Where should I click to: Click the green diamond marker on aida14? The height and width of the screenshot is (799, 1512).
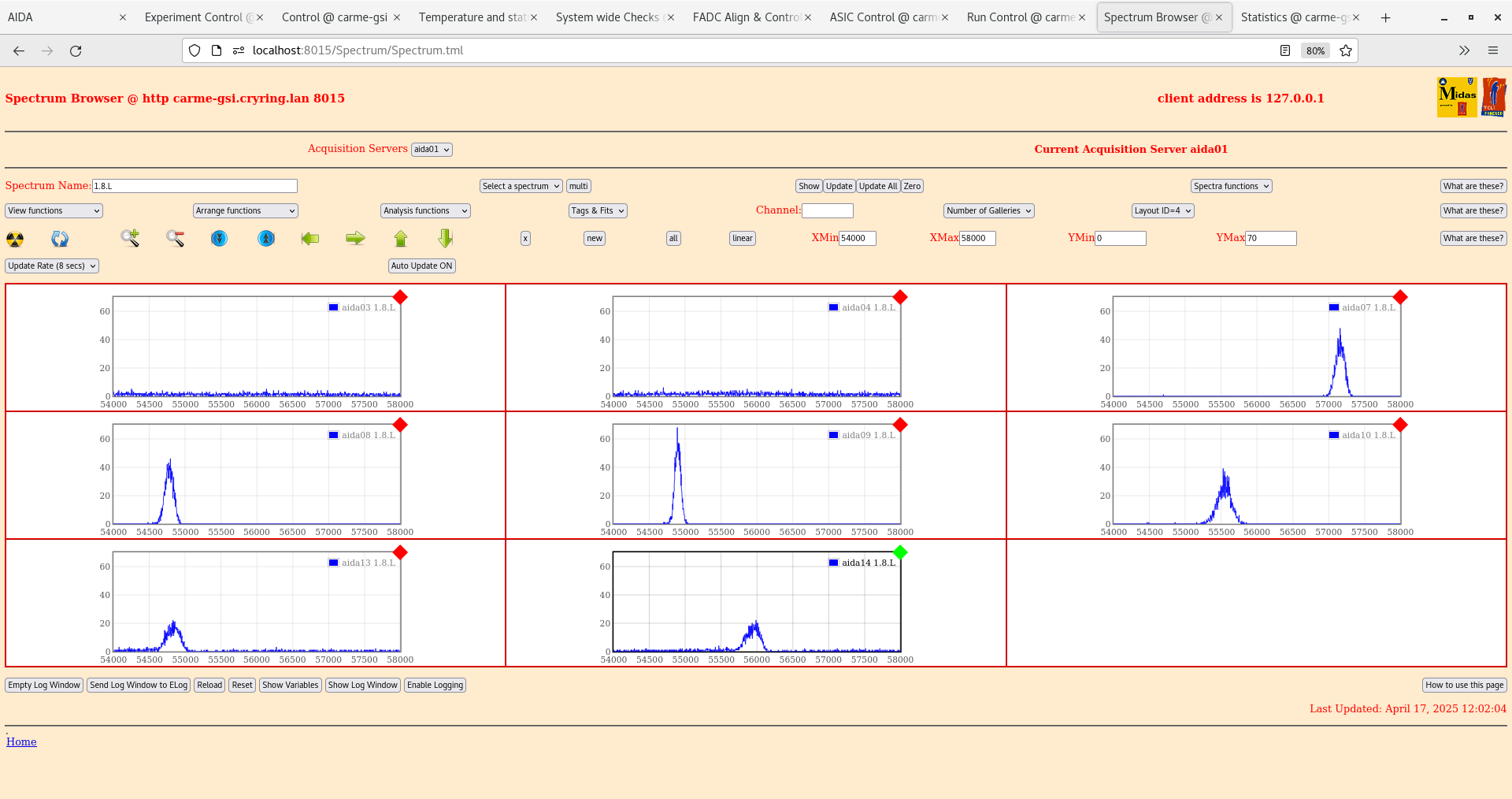click(900, 552)
